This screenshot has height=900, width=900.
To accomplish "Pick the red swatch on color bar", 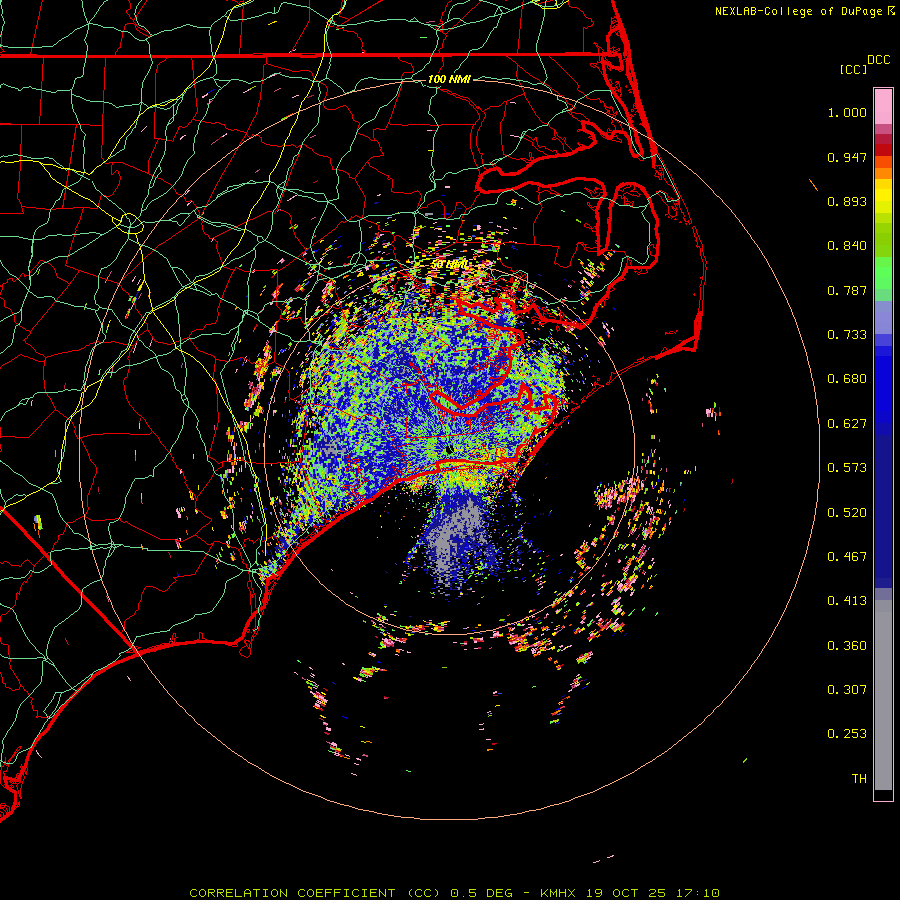I will point(883,149).
